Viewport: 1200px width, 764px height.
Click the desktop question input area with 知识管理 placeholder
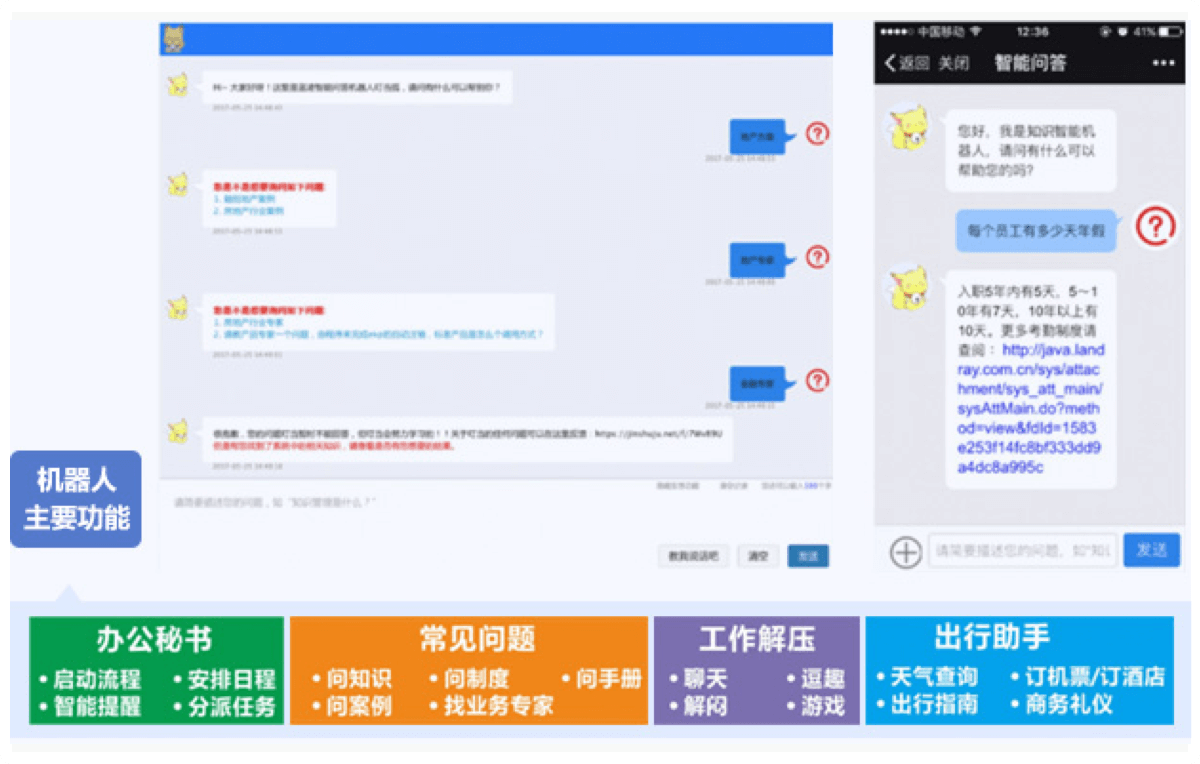[x=495, y=517]
